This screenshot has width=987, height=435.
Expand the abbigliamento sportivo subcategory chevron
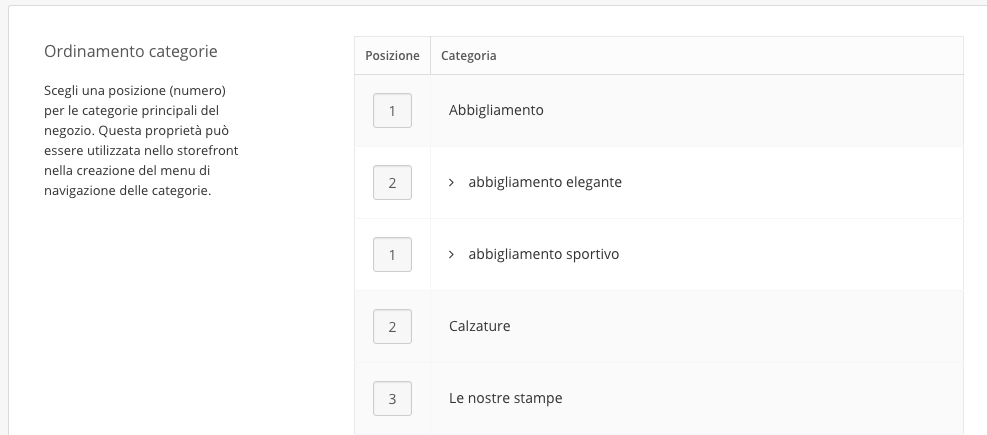pyautogui.click(x=452, y=255)
